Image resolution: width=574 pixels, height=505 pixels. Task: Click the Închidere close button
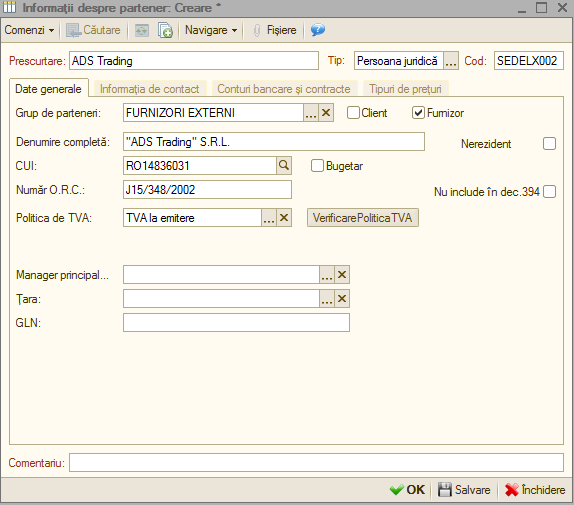[x=535, y=490]
